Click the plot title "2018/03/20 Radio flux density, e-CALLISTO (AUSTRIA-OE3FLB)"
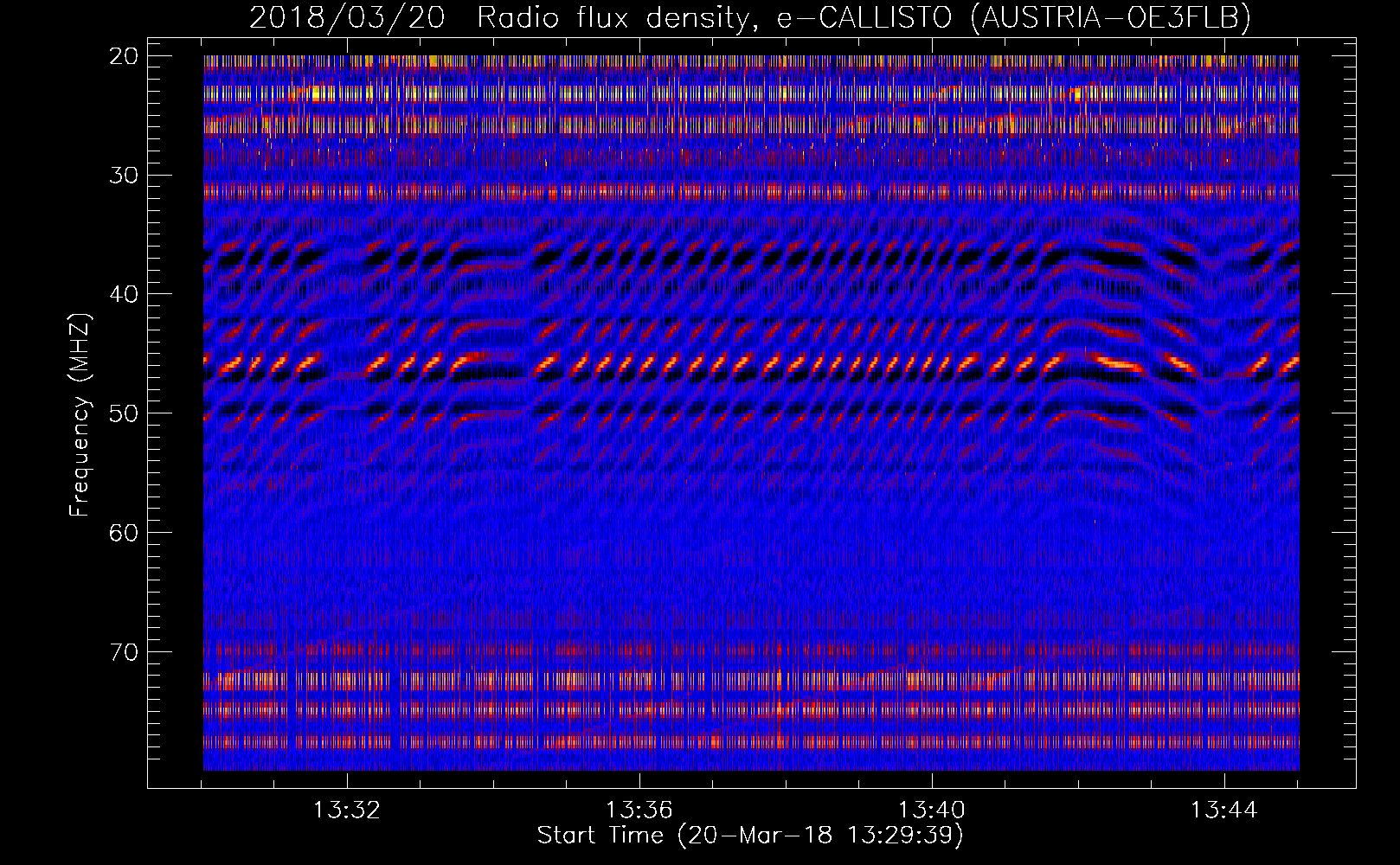This screenshot has height=865, width=1400. [x=750, y=17]
